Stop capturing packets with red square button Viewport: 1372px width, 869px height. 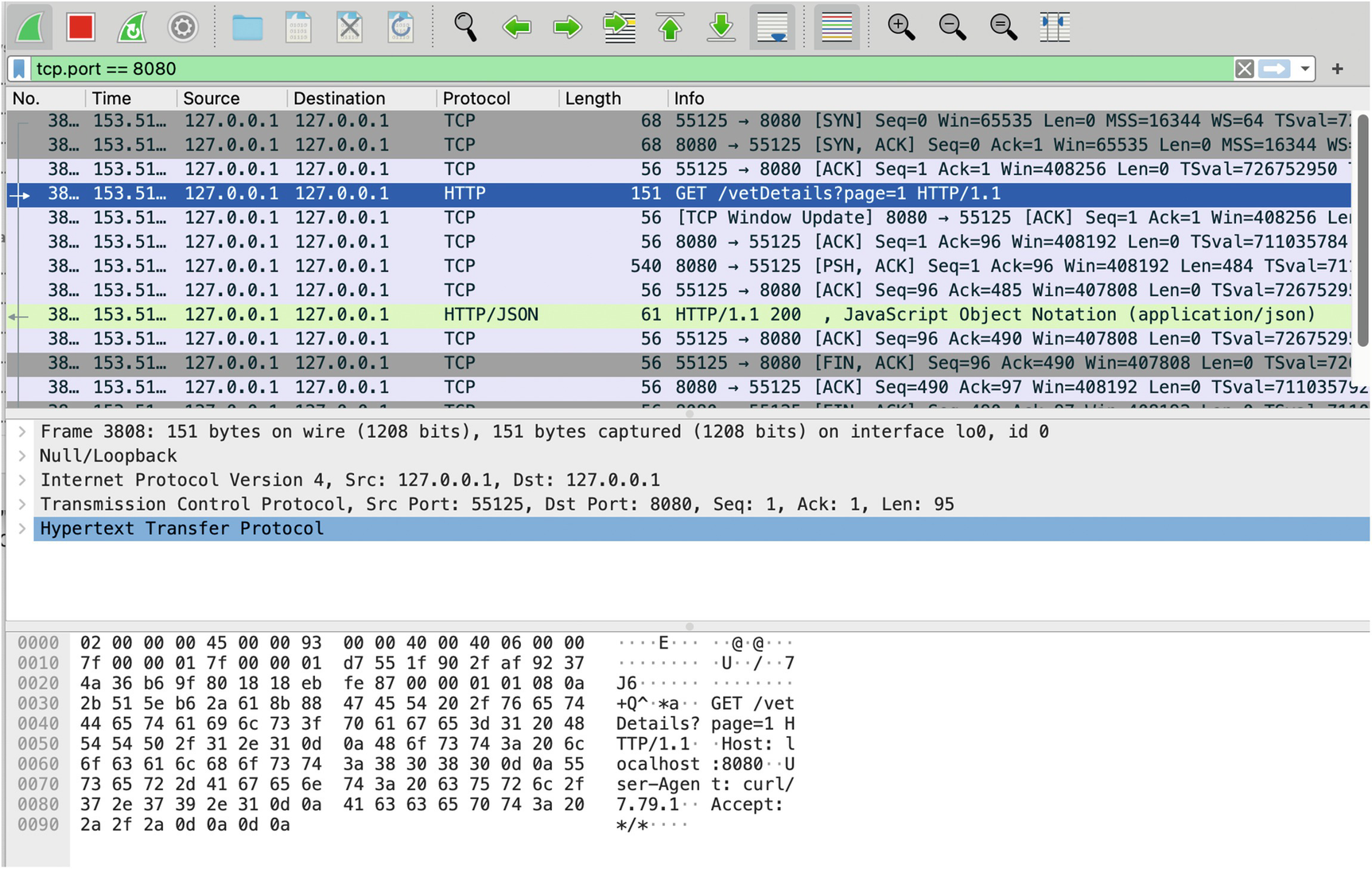point(80,28)
